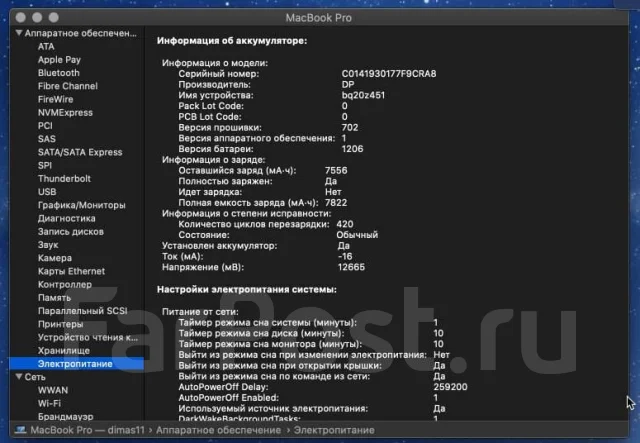Open Графика/Мониторы entry
Screen dimensions: 640x443
click(x=81, y=205)
